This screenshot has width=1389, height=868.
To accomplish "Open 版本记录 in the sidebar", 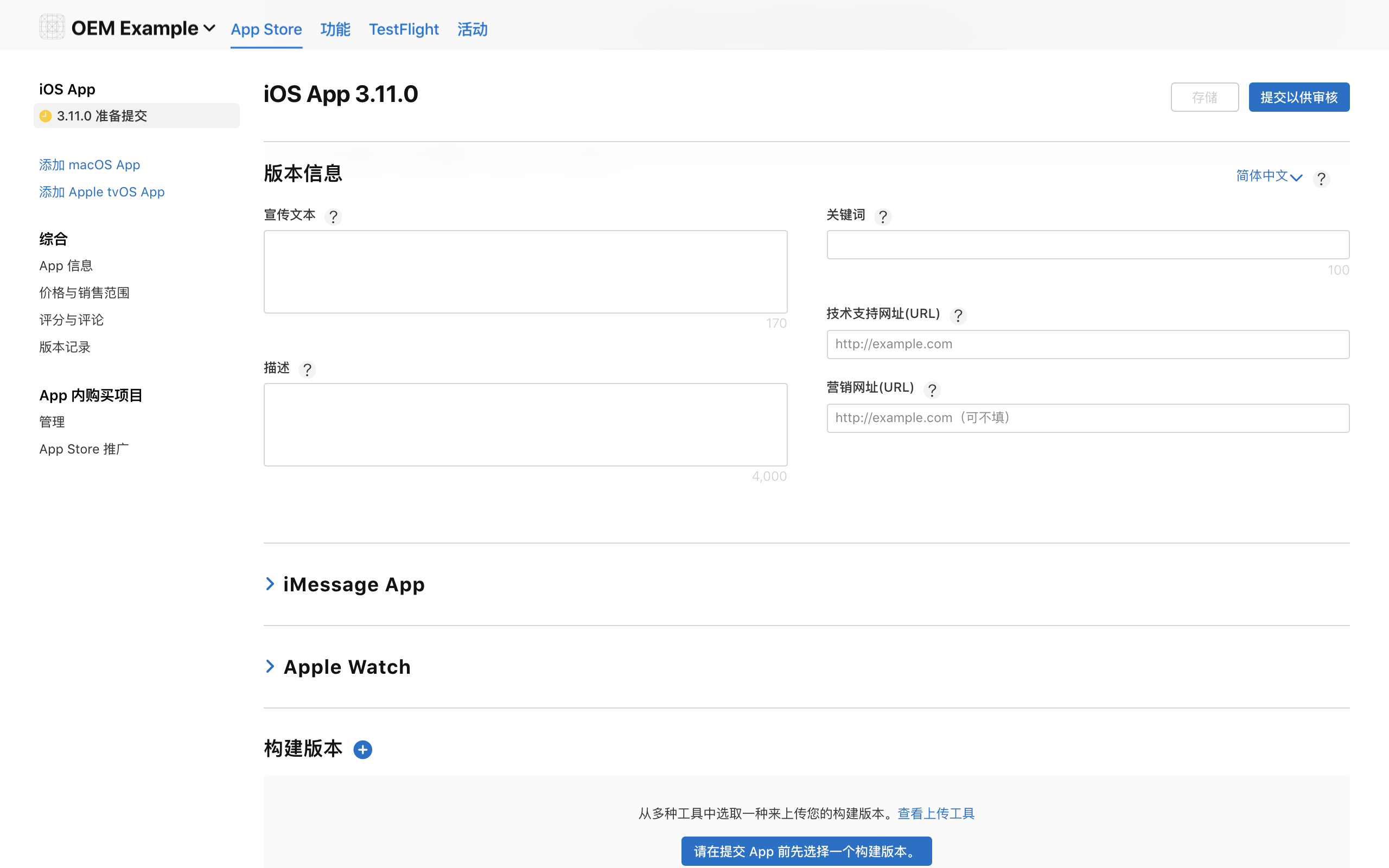I will coord(65,347).
